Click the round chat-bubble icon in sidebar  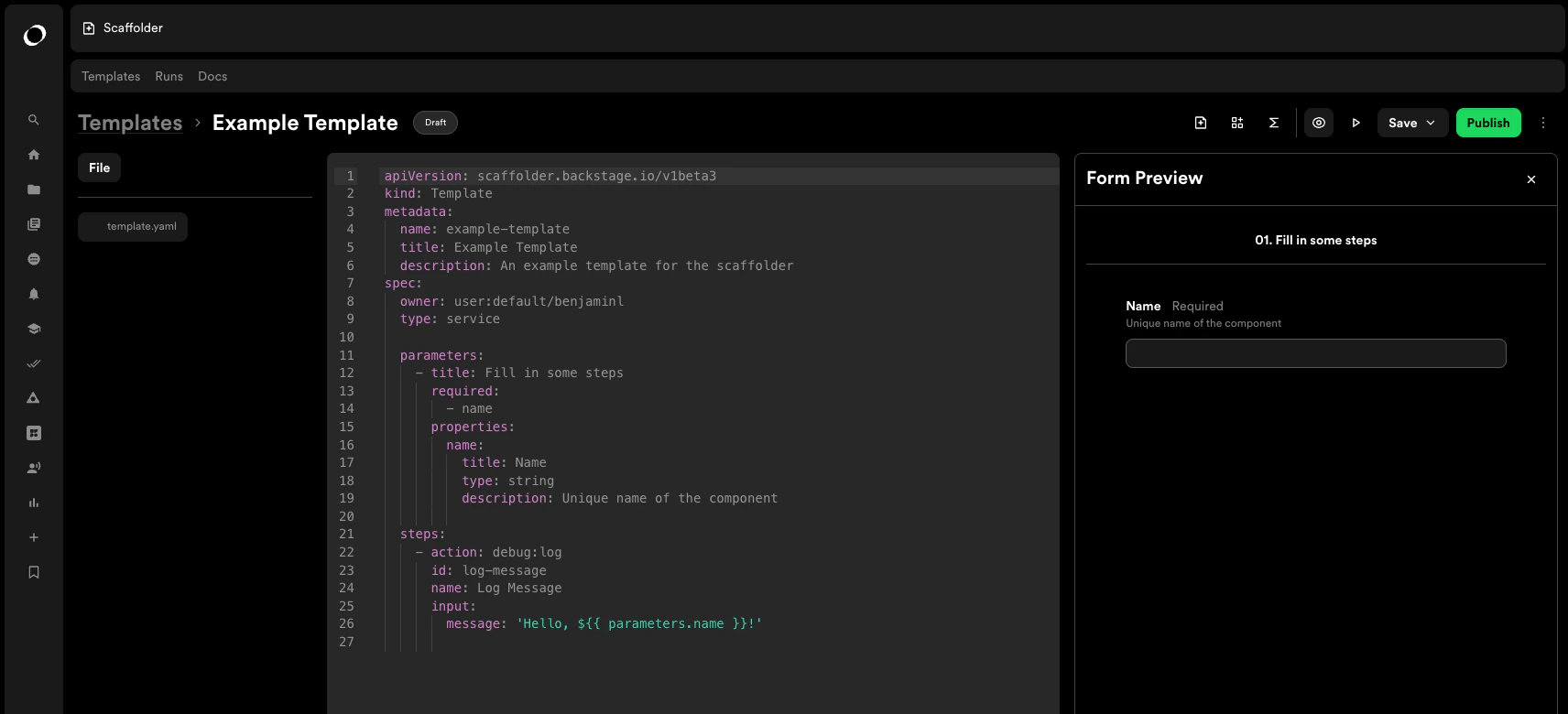point(34,259)
